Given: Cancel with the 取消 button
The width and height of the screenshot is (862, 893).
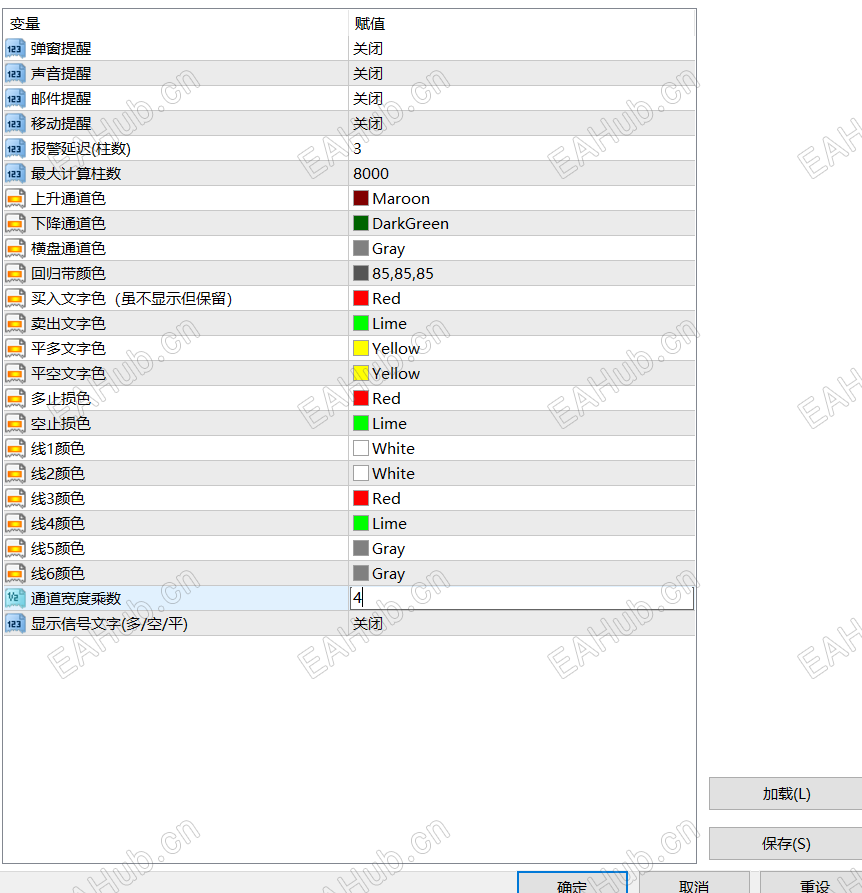Looking at the screenshot, I should pyautogui.click(x=694, y=883).
